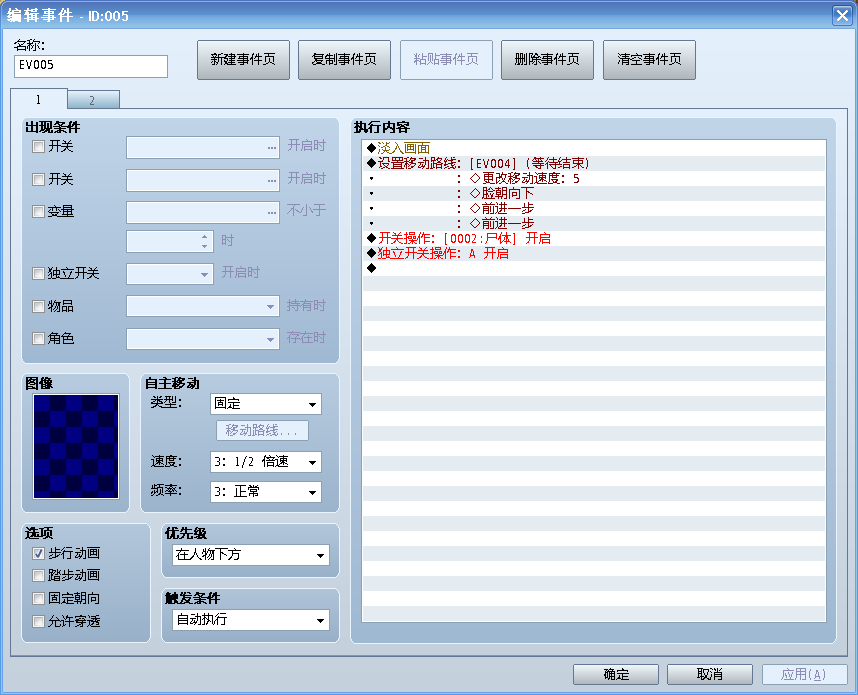858x695 pixels.
Task: Open the 触发条件 dropdown
Action: tap(251, 620)
